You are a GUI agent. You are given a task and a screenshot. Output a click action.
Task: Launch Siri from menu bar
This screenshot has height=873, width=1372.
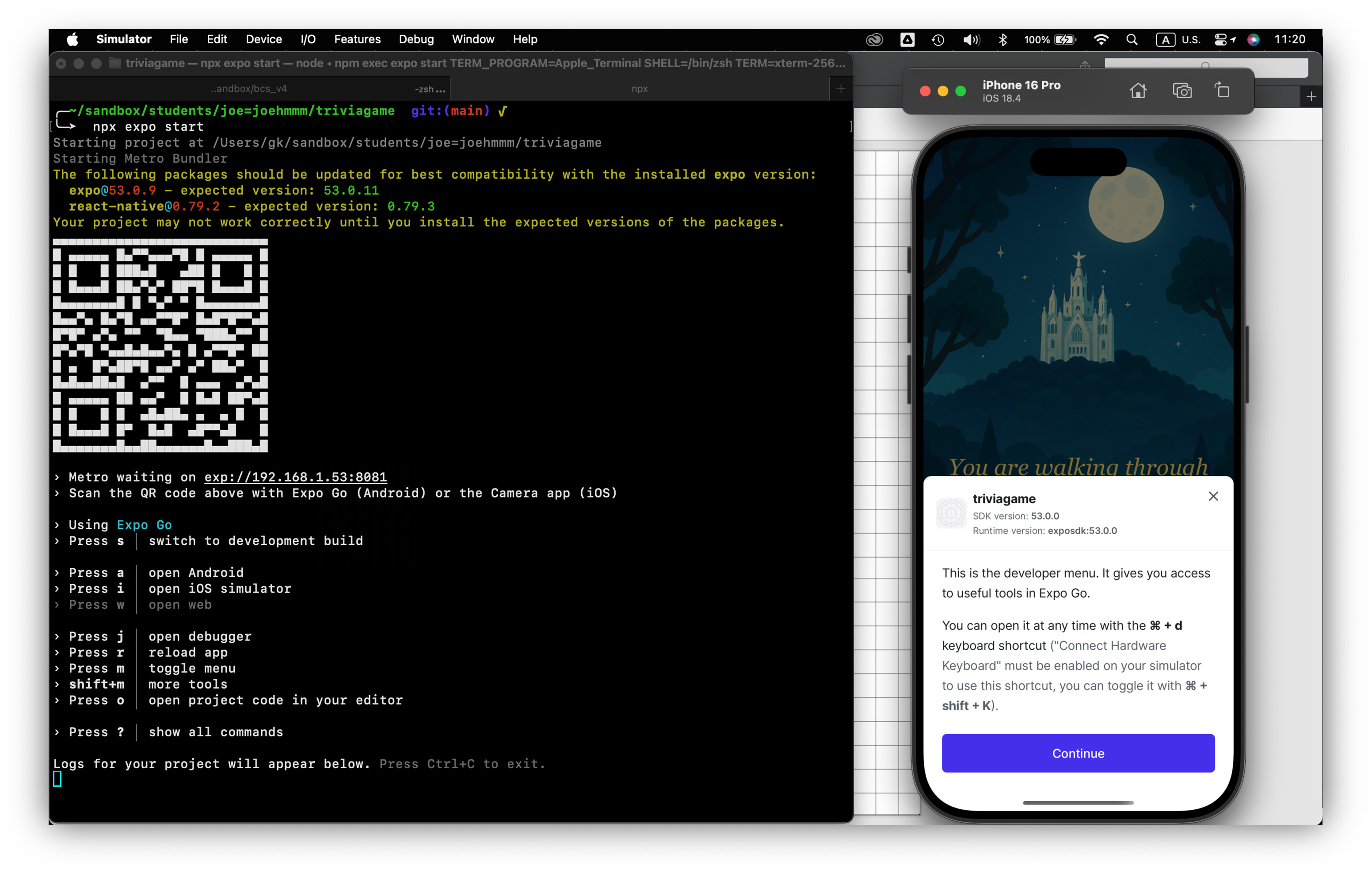(1253, 39)
